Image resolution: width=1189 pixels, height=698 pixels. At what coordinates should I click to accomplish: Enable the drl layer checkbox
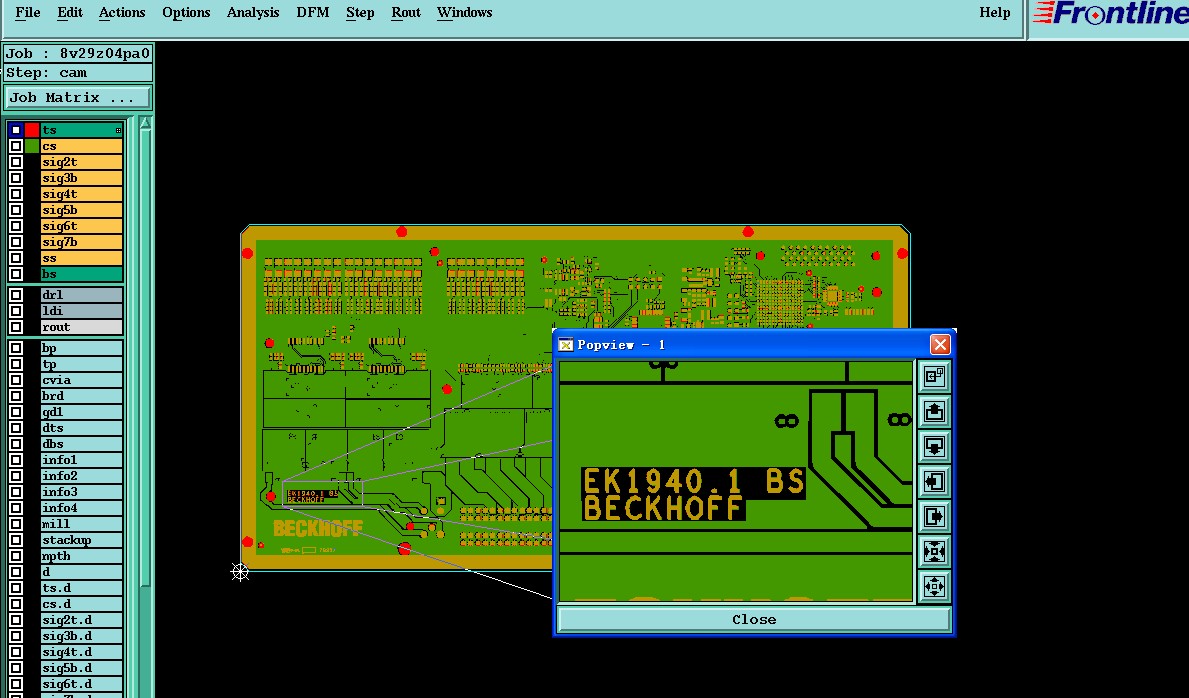pos(16,295)
